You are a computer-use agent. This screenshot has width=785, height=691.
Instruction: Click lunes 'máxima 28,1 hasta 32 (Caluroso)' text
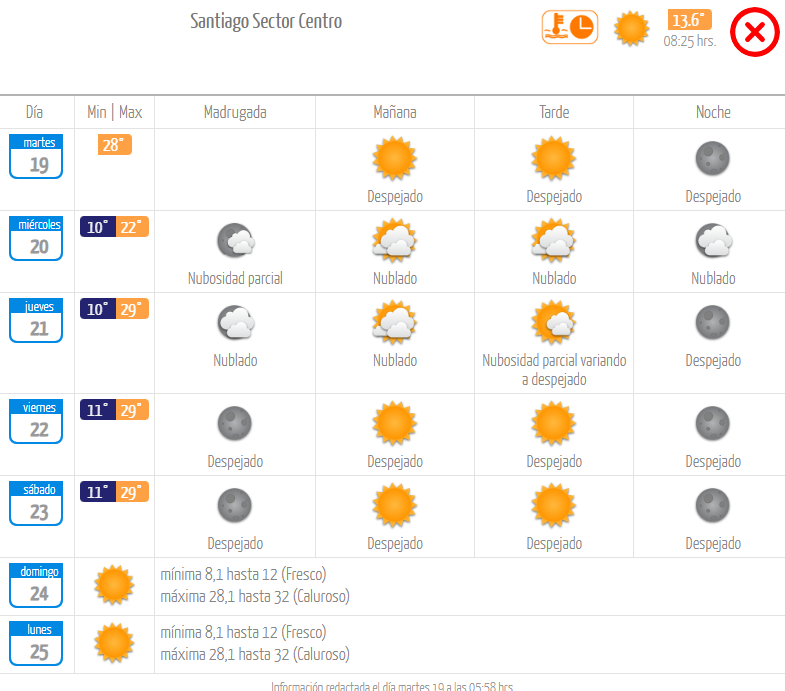point(255,654)
